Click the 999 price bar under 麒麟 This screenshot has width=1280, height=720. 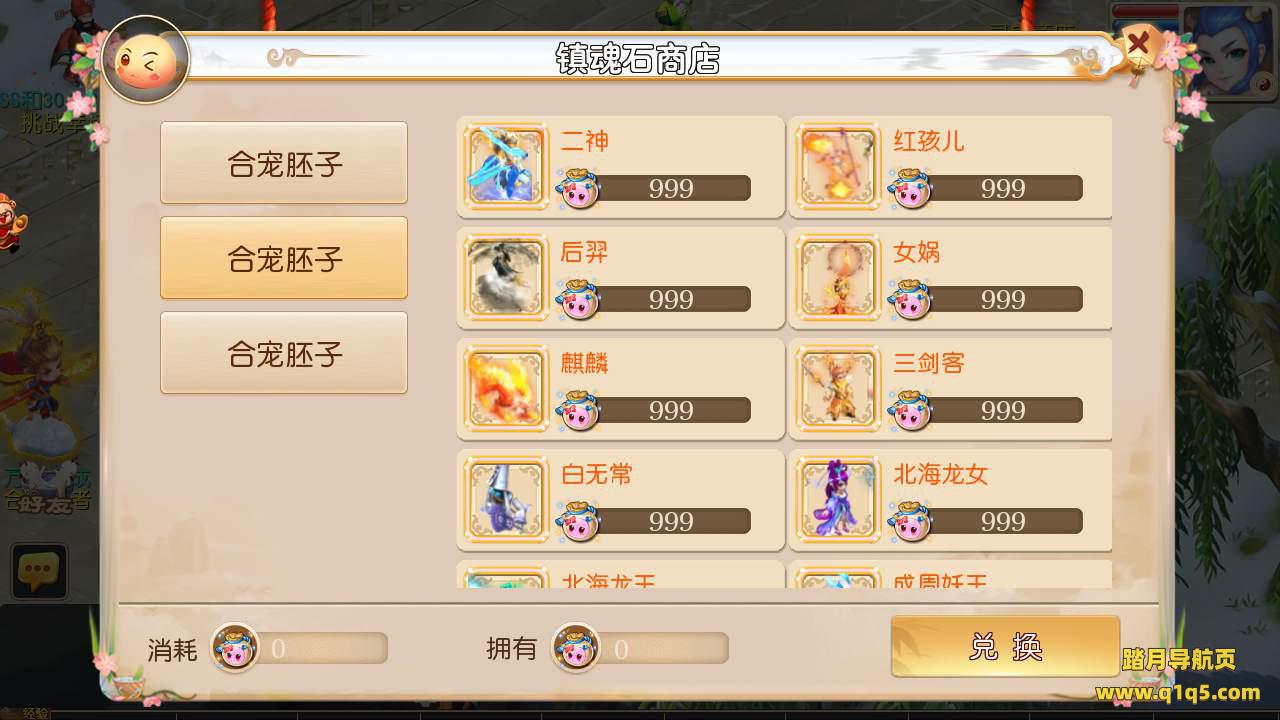coord(668,410)
